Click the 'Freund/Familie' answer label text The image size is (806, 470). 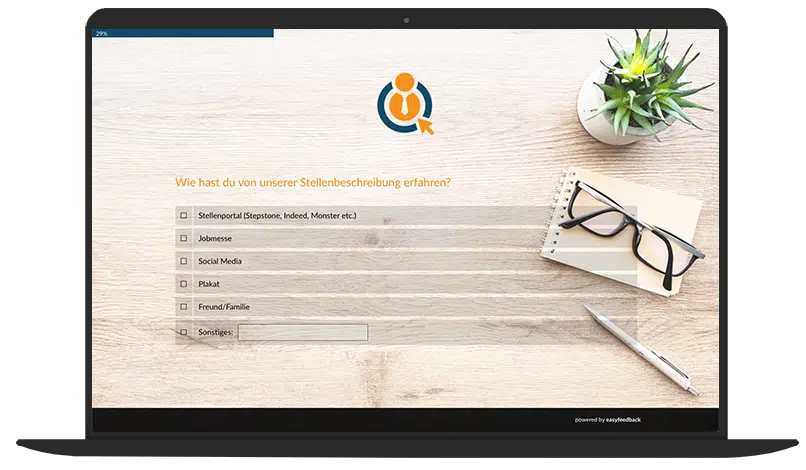[224, 307]
